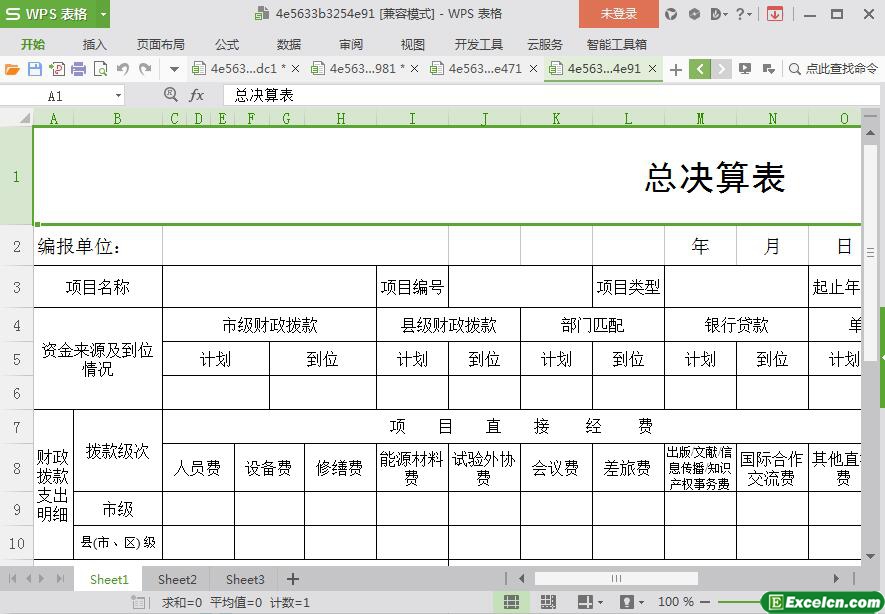Click the Save icon

click(34, 69)
